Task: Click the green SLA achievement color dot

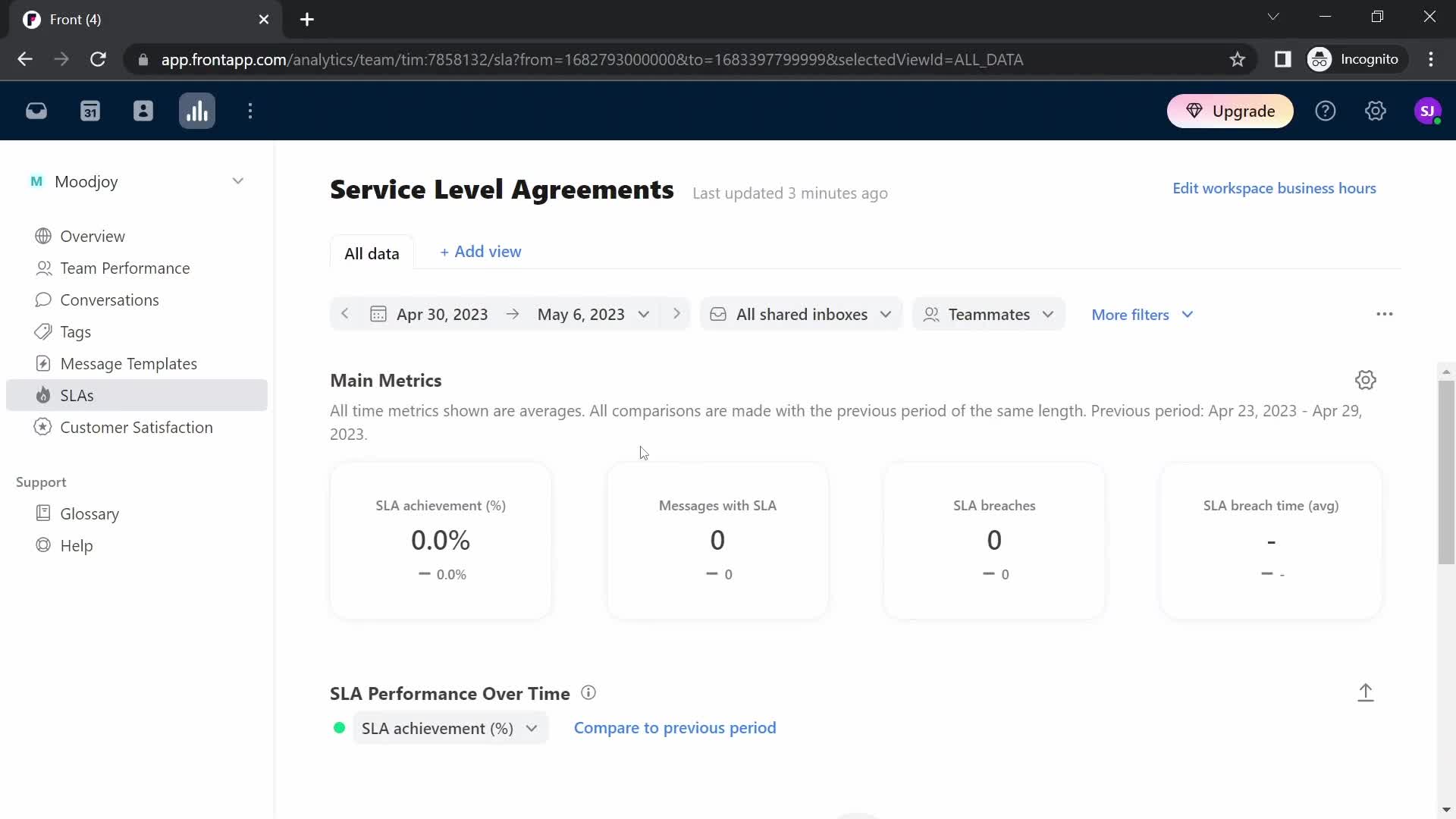Action: [340, 728]
